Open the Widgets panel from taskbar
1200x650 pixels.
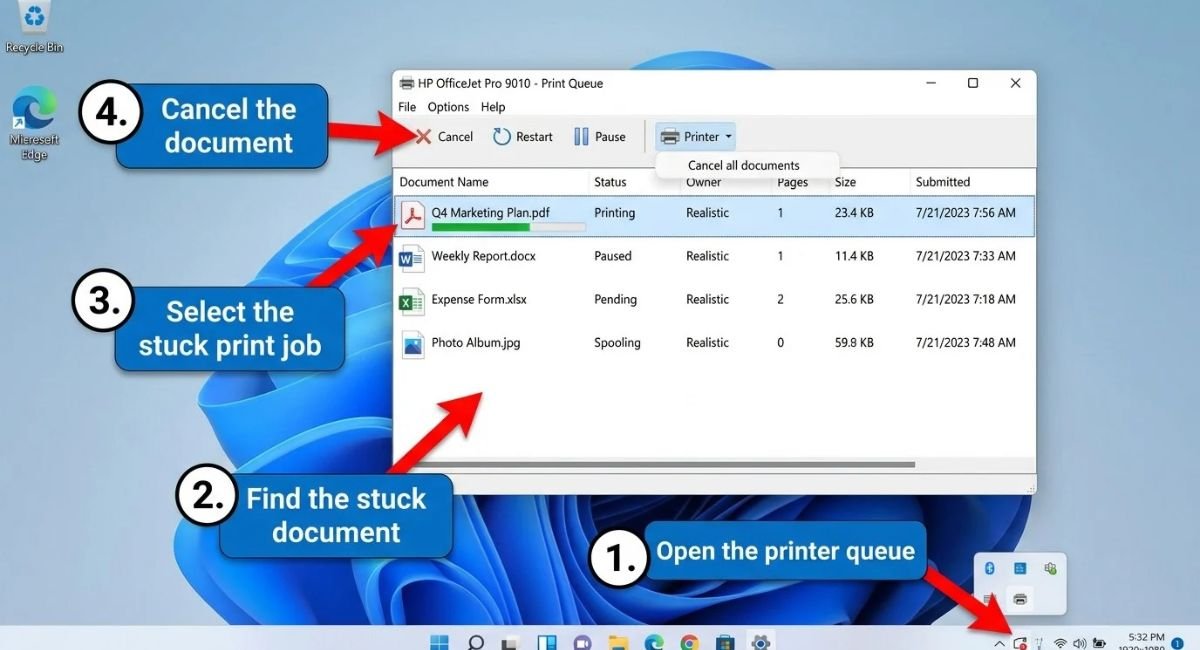(x=547, y=641)
